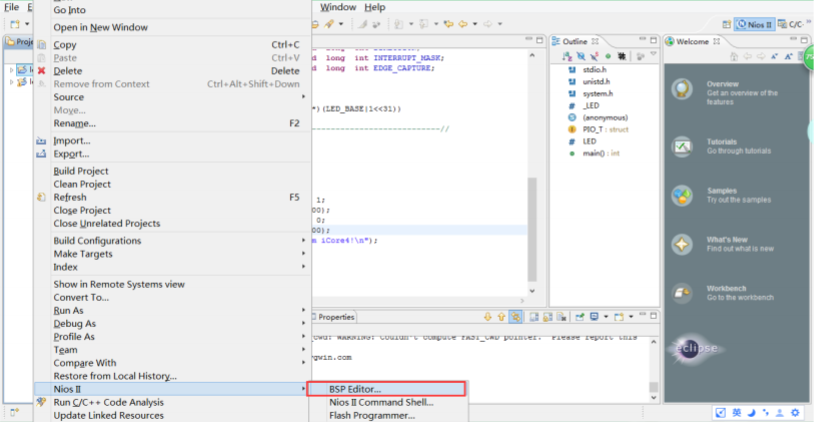Toggle hide non-public members in Outline toolbar

pyautogui.click(x=606, y=57)
